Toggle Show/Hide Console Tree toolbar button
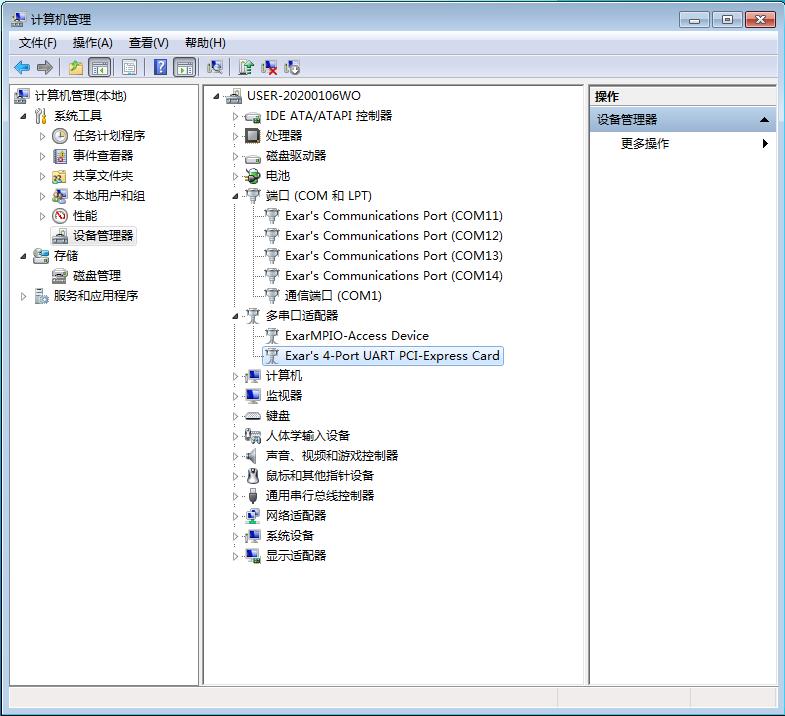Screen dimensions: 785x716 tap(99, 67)
